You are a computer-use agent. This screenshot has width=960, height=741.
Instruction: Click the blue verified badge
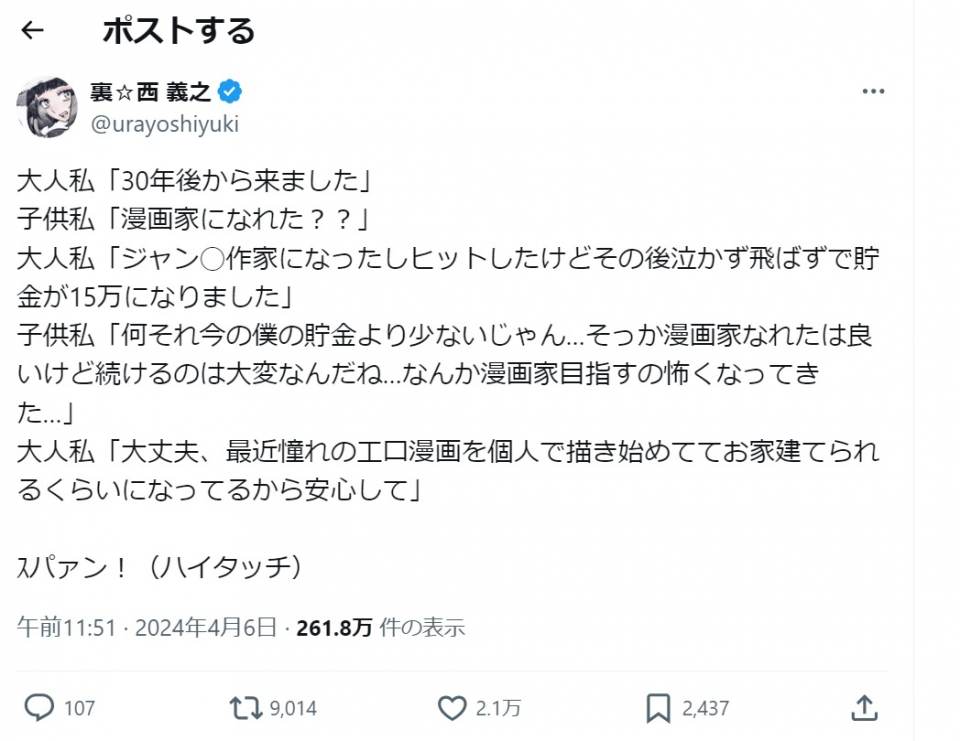click(x=231, y=93)
